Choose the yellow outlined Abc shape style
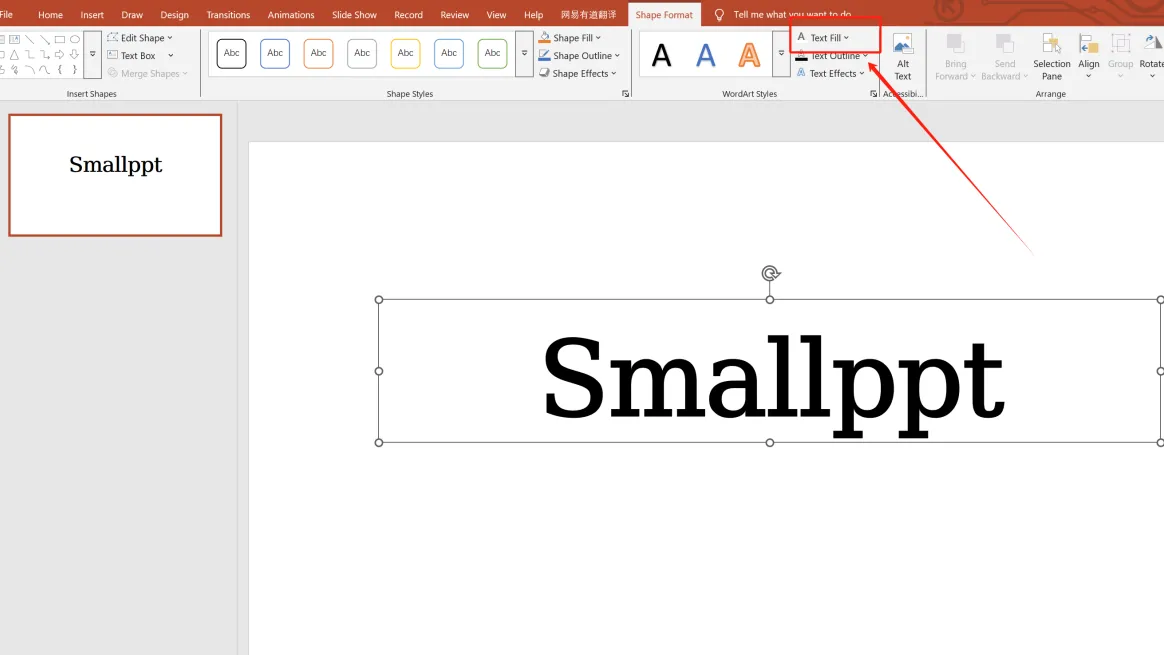 tap(405, 53)
